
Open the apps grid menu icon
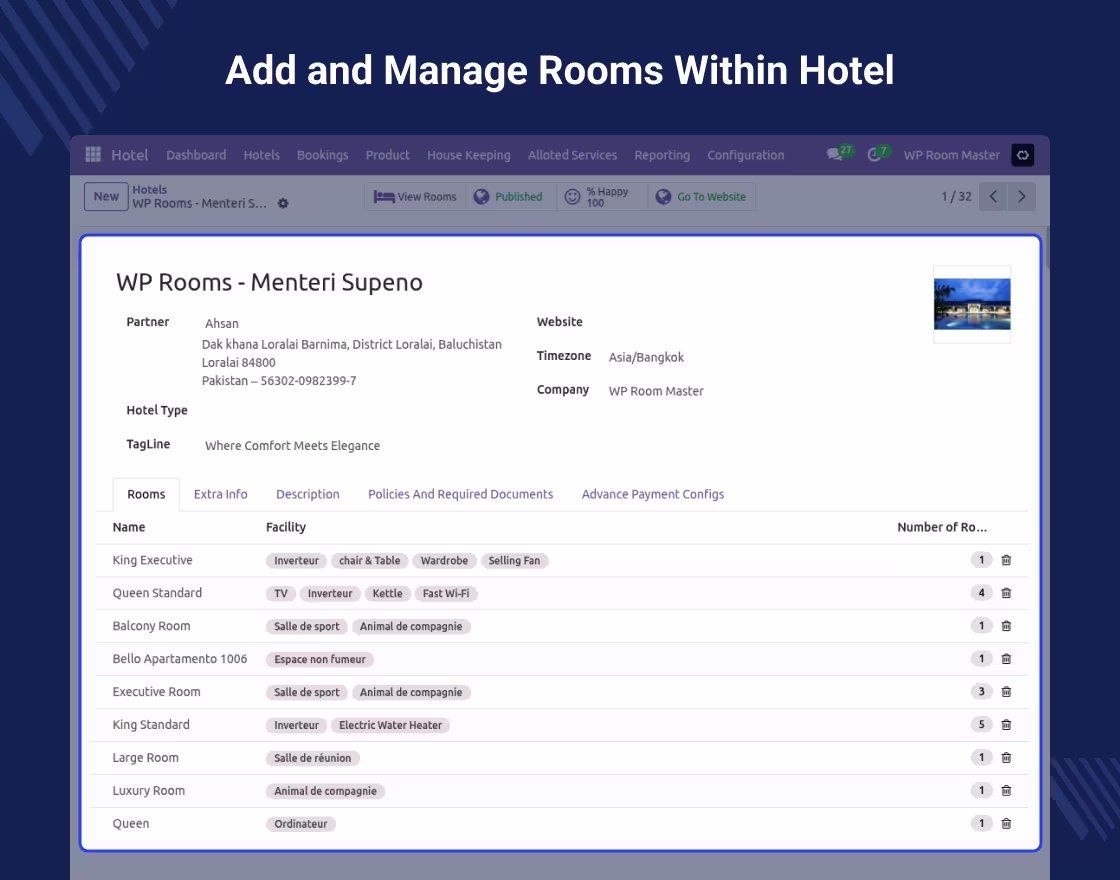pyautogui.click(x=93, y=154)
